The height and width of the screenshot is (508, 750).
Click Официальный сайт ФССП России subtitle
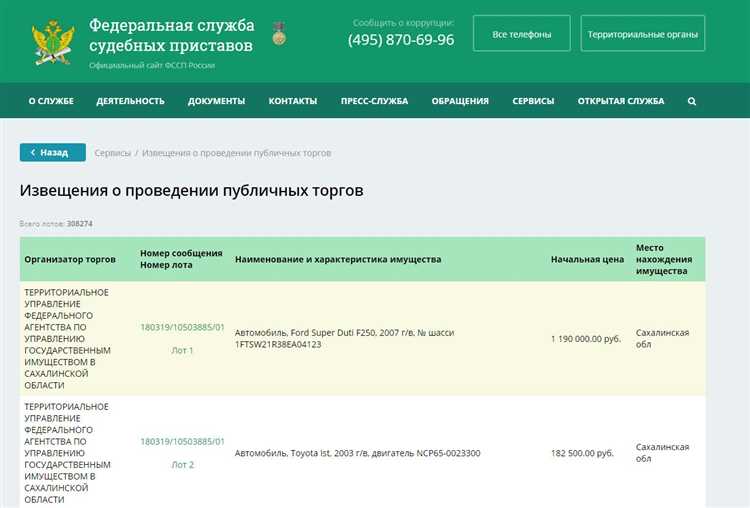coord(152,66)
